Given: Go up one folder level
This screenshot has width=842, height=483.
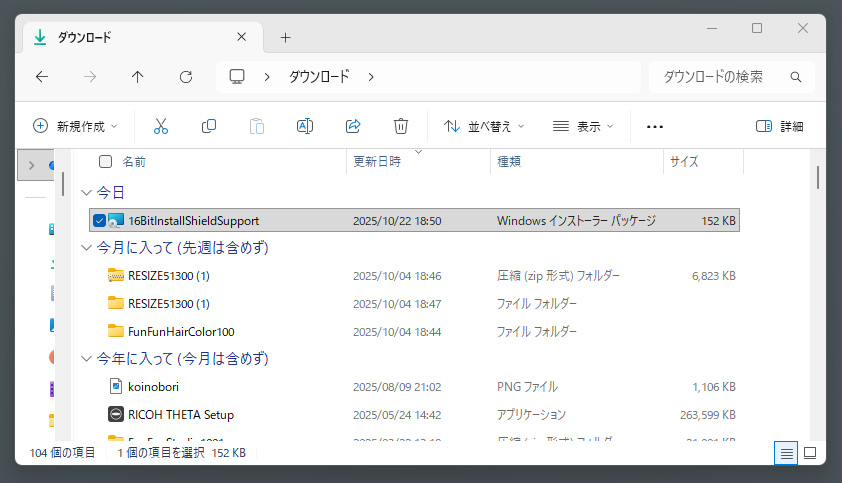Looking at the screenshot, I should point(138,77).
